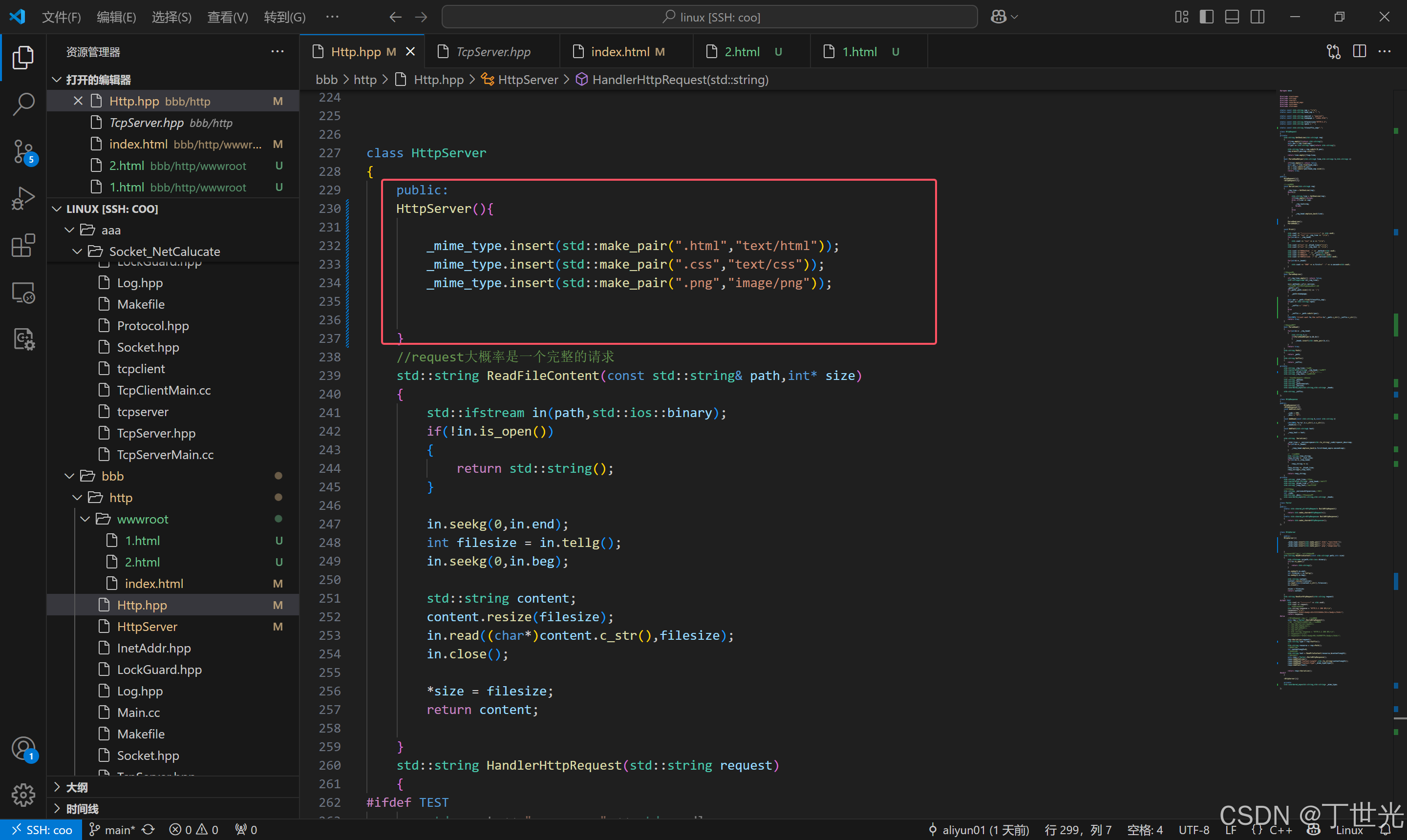Click split editor right icon
Viewport: 1407px width, 840px height.
[x=1359, y=51]
